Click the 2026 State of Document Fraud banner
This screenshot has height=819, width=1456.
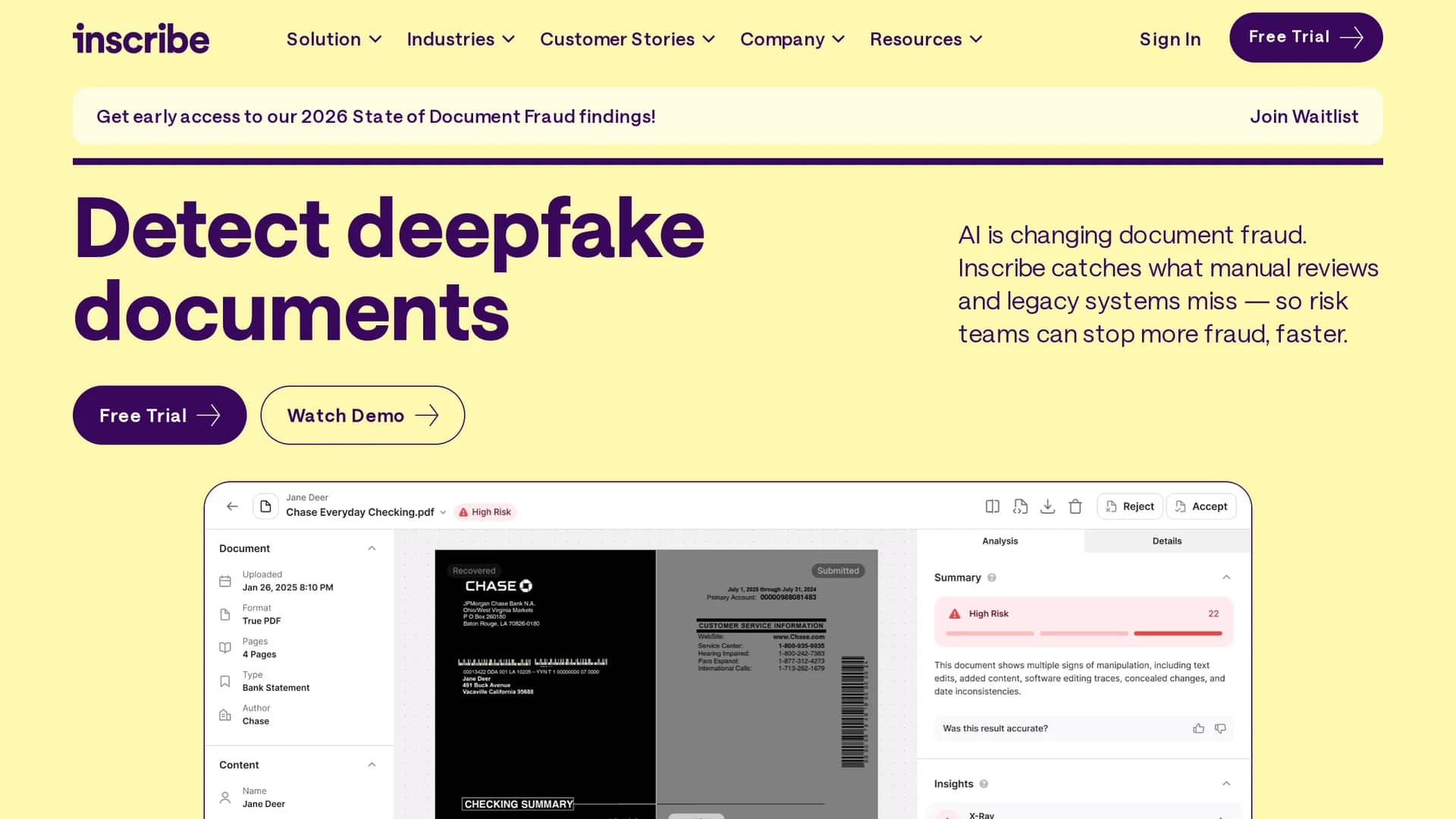tap(727, 116)
